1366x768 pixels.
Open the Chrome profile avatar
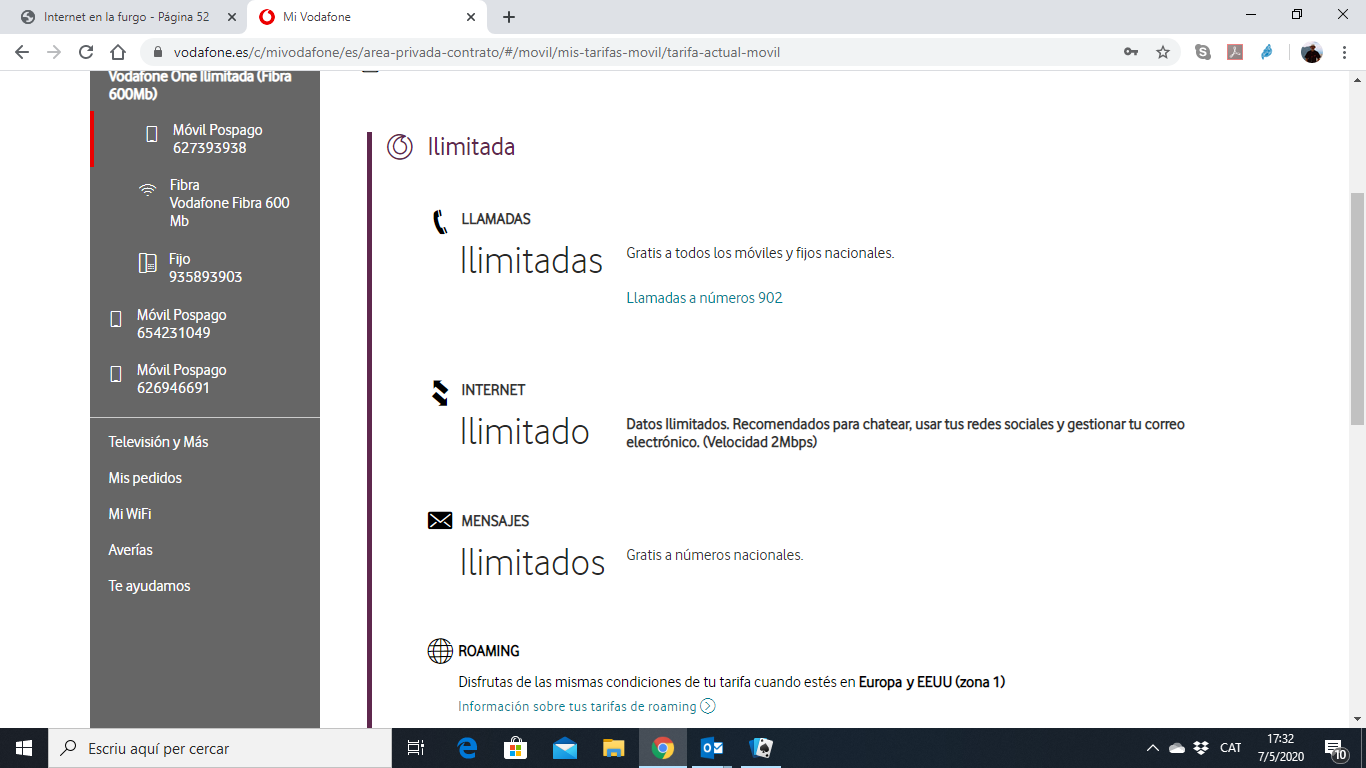1311,52
